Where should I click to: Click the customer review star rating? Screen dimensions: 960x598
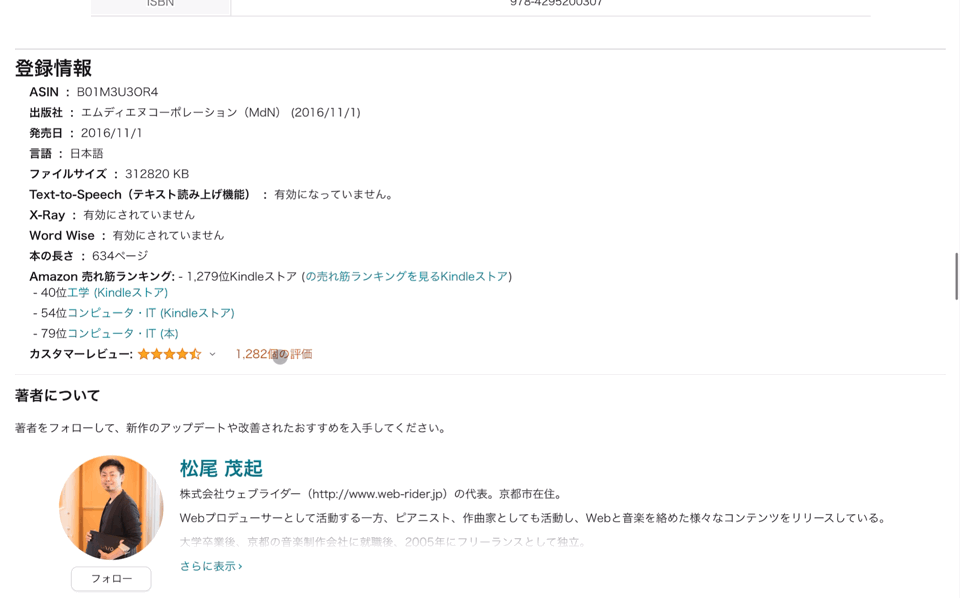(x=170, y=354)
